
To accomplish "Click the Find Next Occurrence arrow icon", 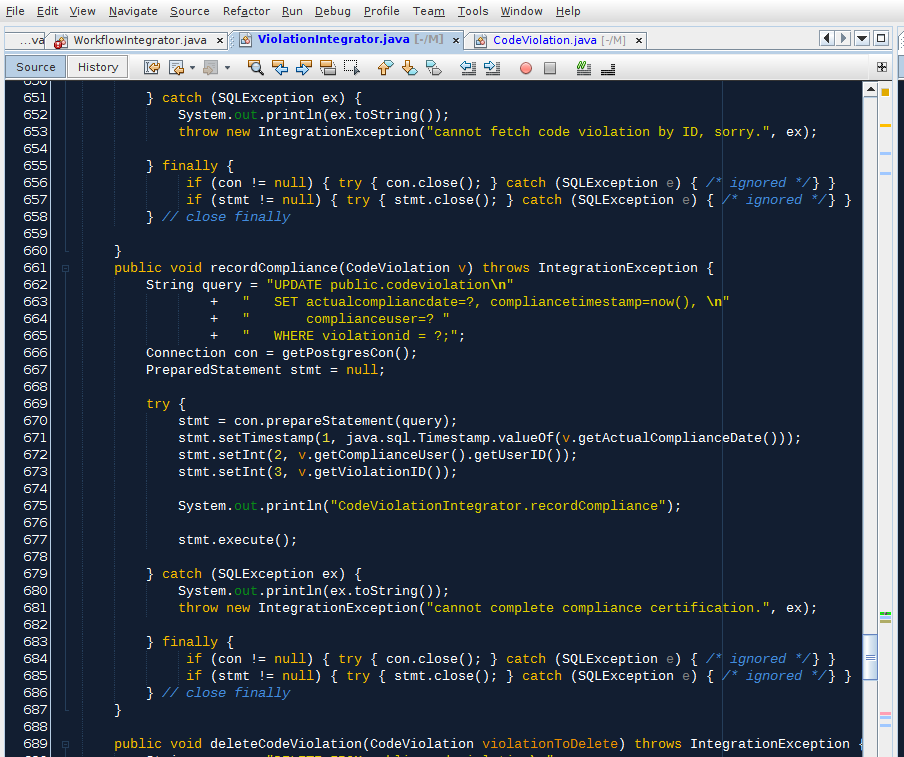I will tap(304, 68).
